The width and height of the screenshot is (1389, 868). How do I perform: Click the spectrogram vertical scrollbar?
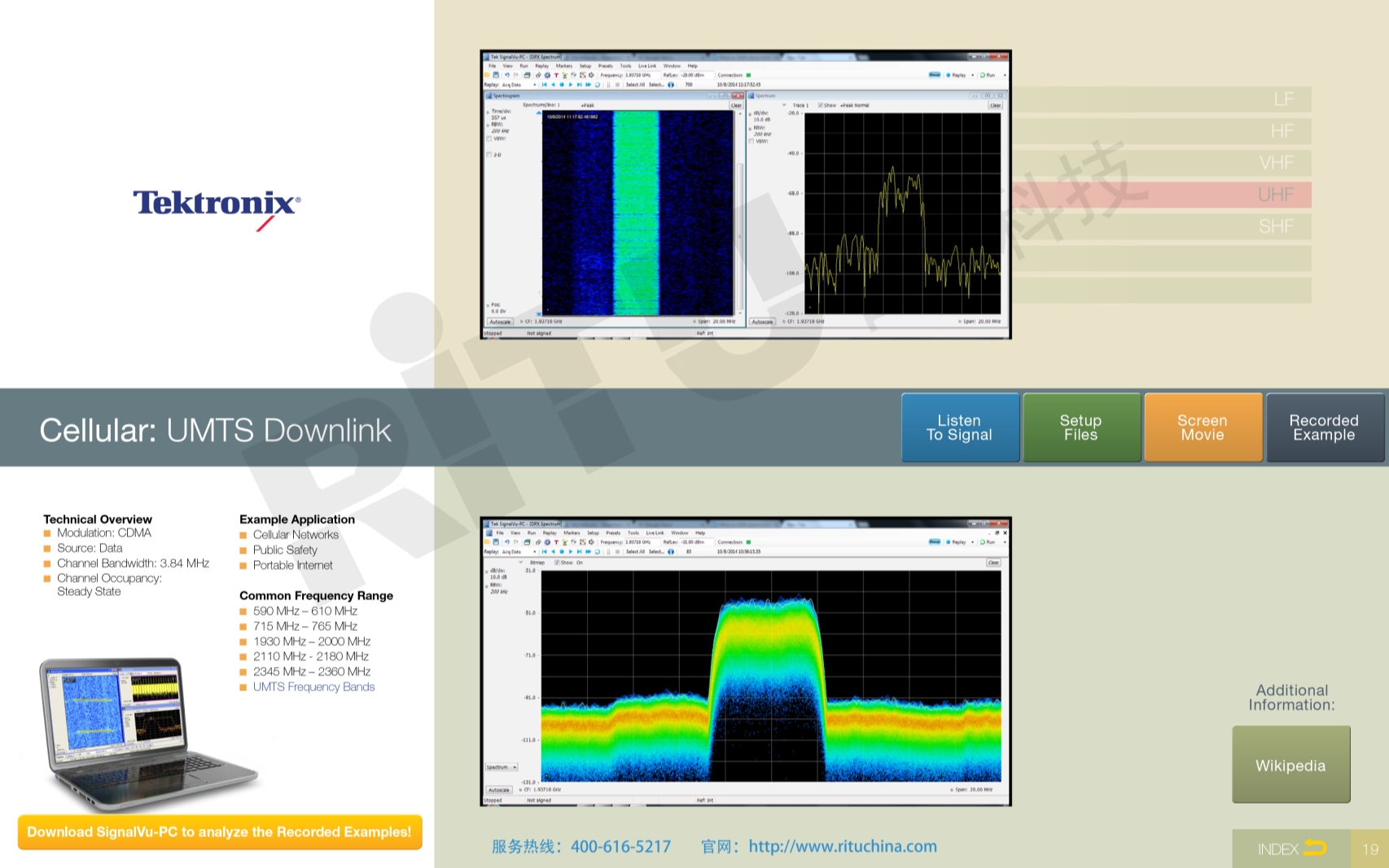point(740,212)
